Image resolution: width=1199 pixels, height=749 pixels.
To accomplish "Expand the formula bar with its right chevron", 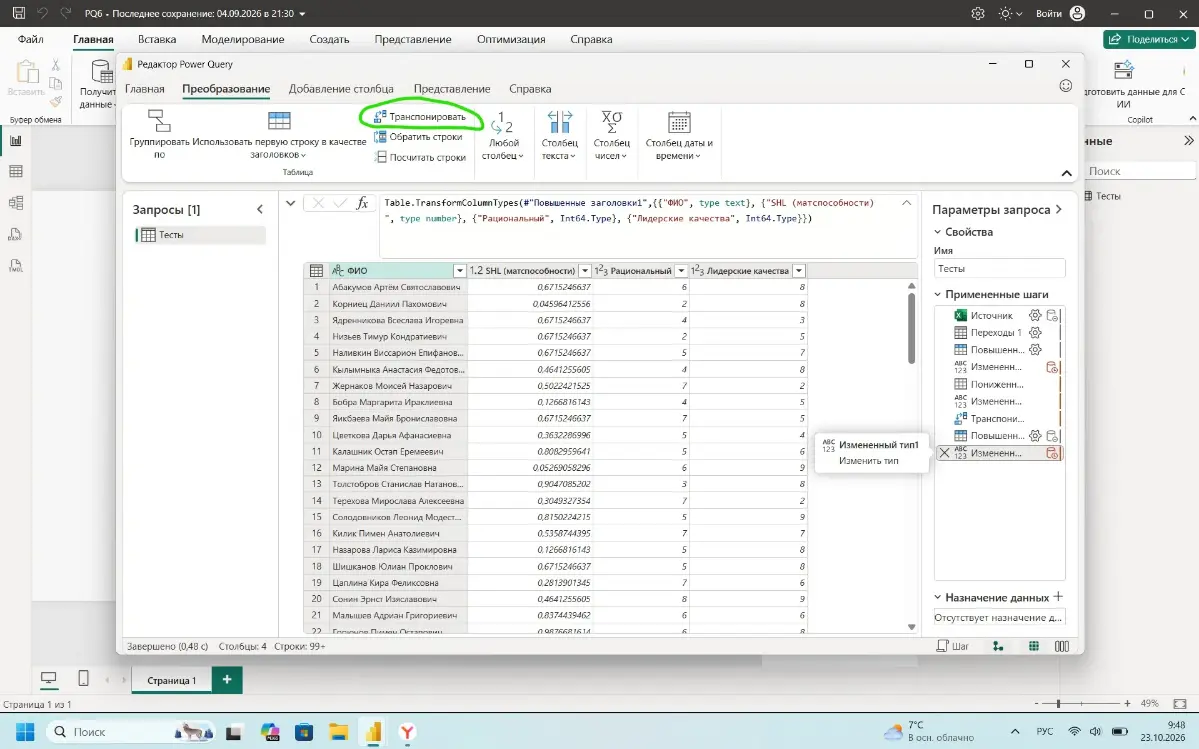I will [906, 203].
